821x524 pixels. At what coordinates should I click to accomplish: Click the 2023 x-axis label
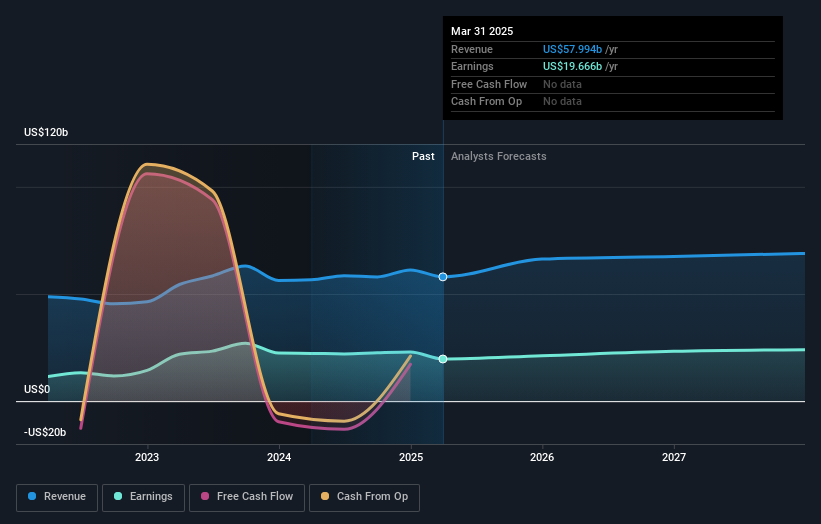pyautogui.click(x=147, y=457)
